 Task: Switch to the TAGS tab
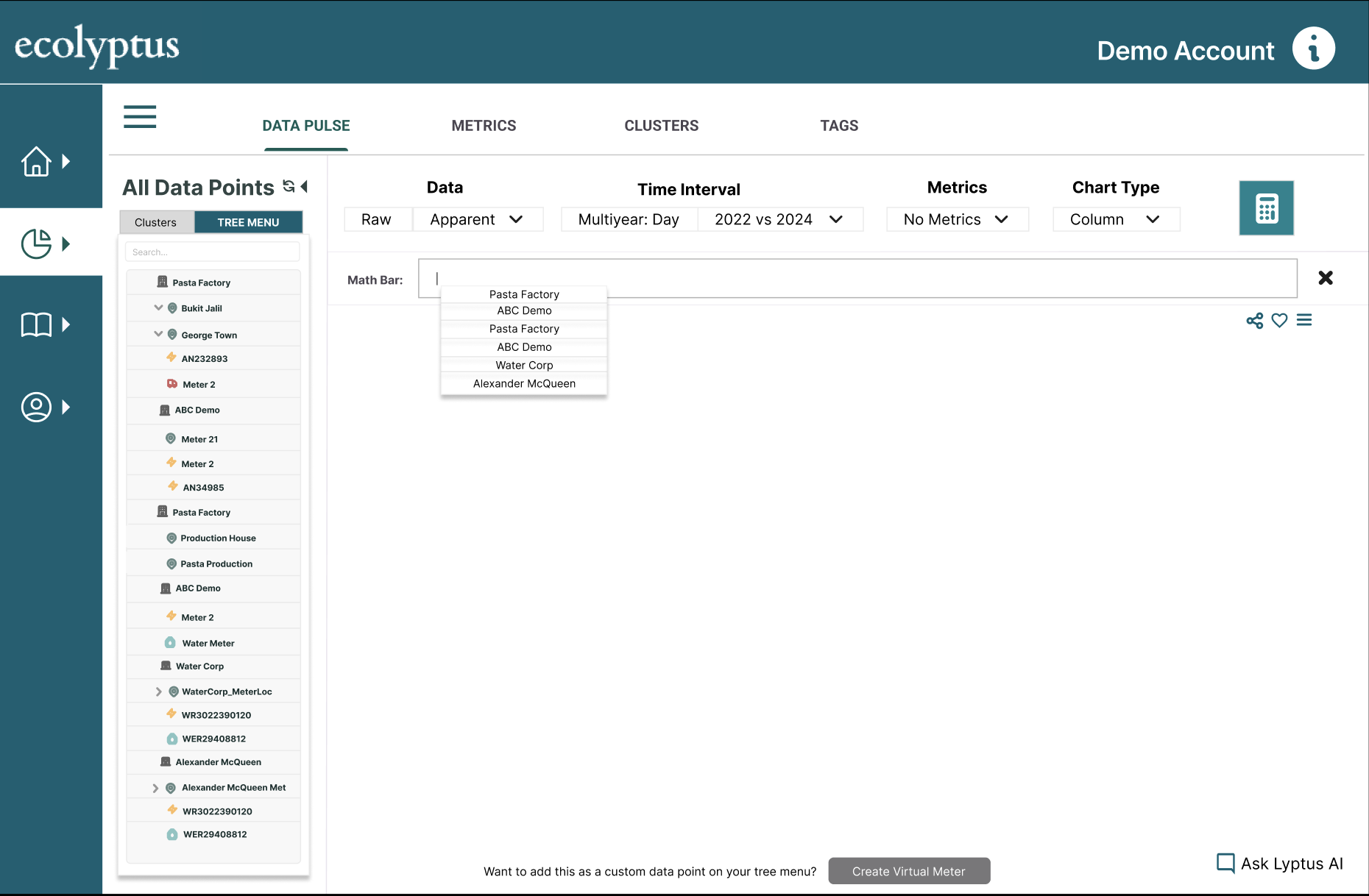click(839, 126)
